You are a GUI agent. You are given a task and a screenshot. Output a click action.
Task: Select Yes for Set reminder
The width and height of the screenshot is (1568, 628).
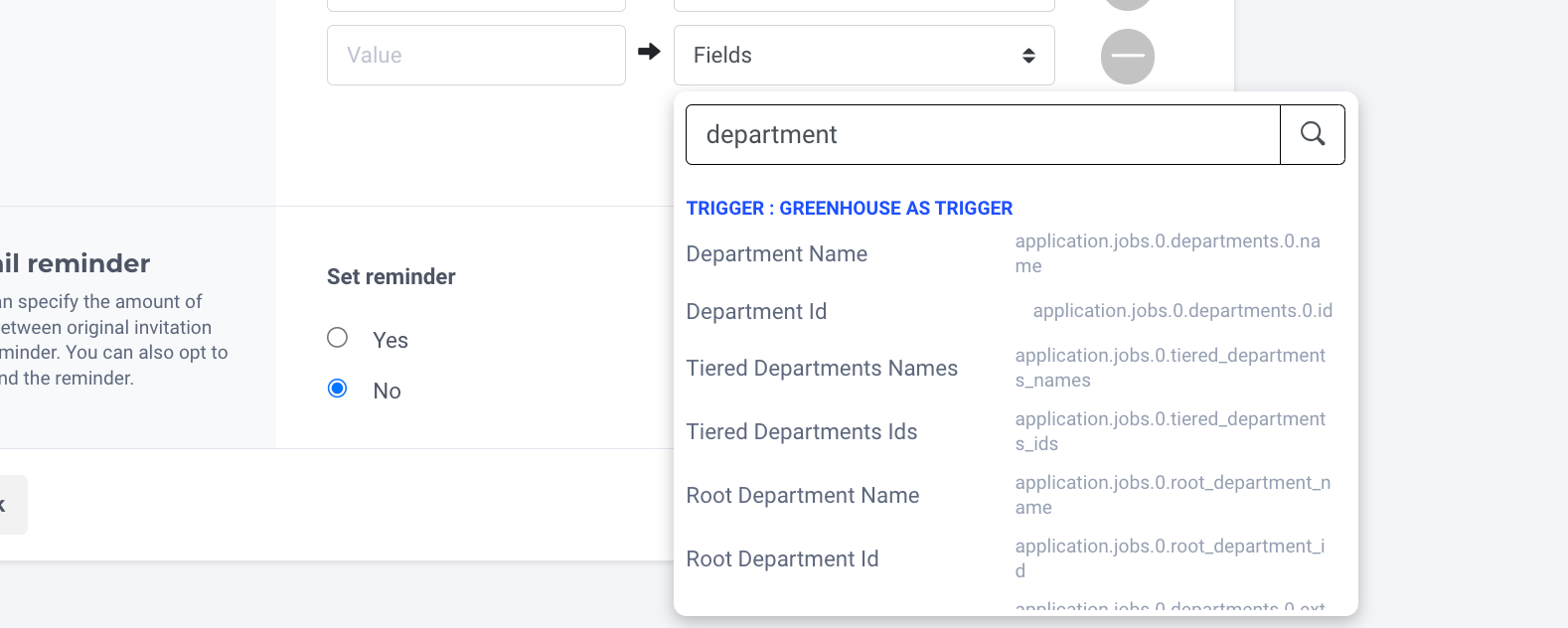(338, 338)
